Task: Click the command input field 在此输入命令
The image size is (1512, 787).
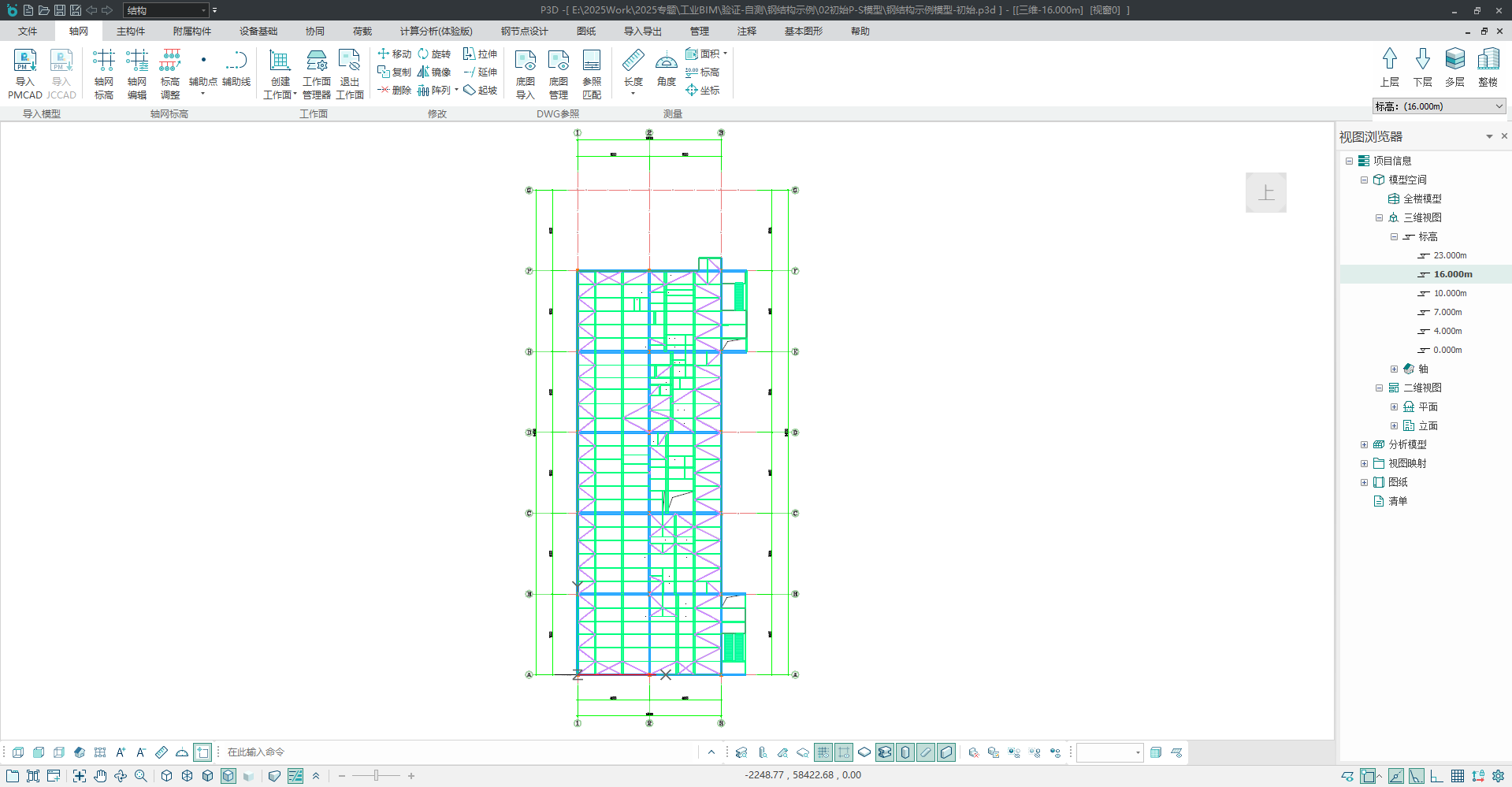Action: tap(457, 752)
